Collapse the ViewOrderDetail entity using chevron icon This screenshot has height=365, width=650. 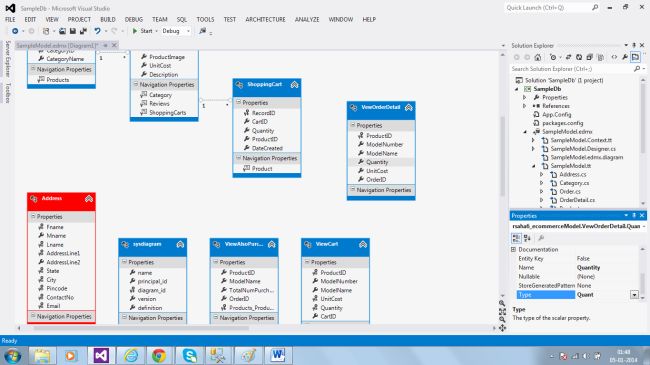point(409,107)
